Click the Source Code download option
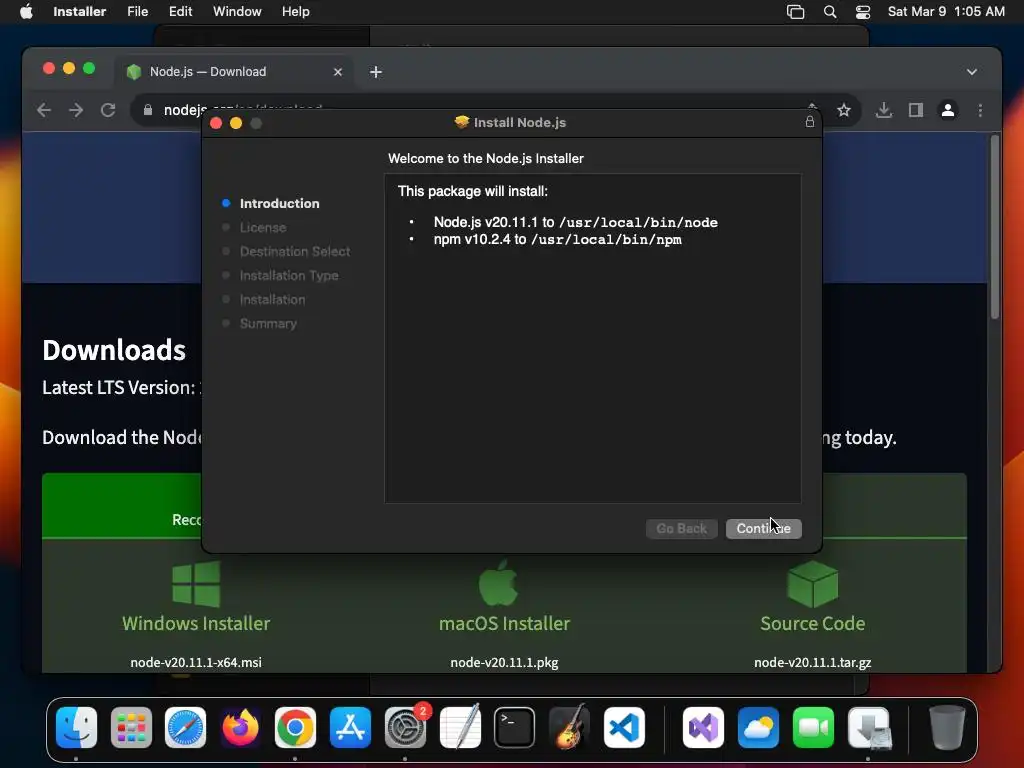Viewport: 1024px width, 768px height. 812,623
